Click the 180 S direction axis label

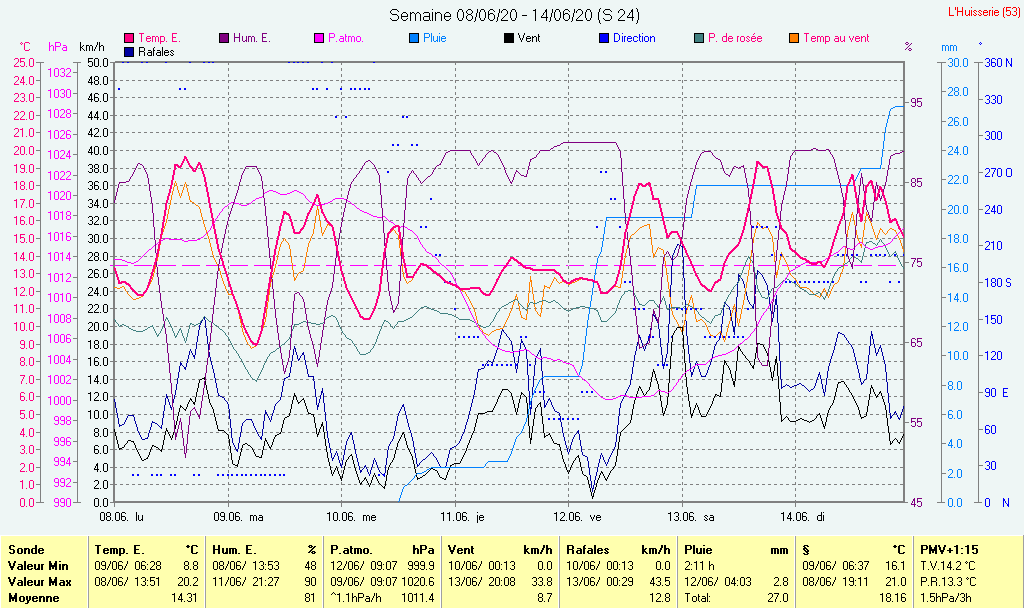[x=998, y=283]
